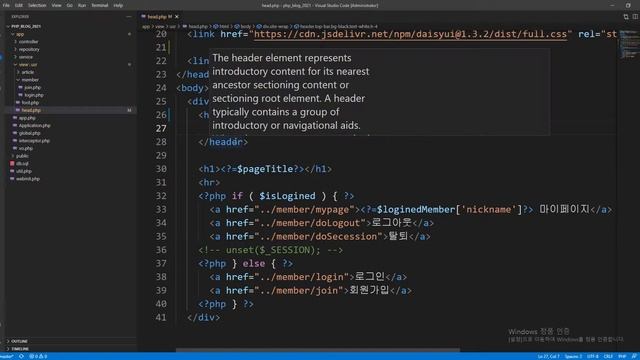Click the db.sql file icon
The width and height of the screenshot is (640, 360).
12,163
